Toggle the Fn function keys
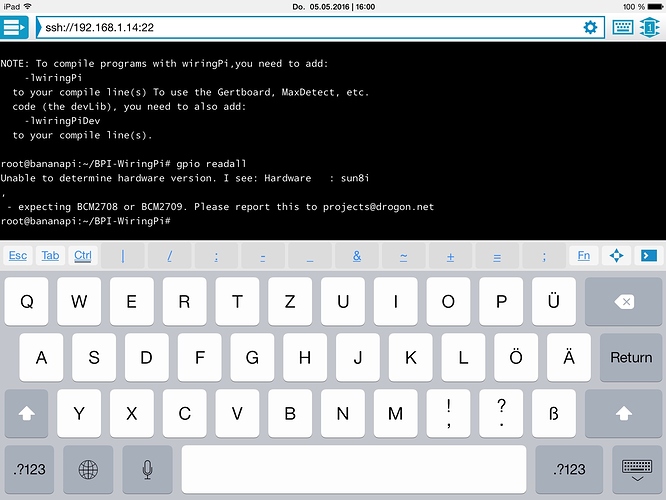The height and width of the screenshot is (500, 666). 584,255
